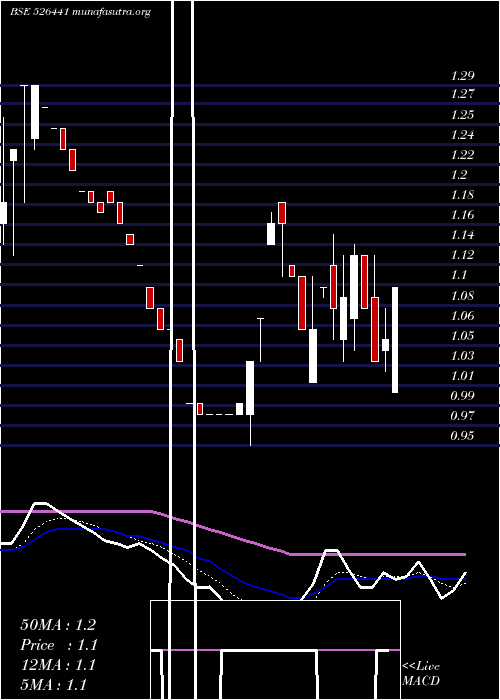Click the 1.18 price axis label
The width and height of the screenshot is (500, 700).
[x=462, y=195]
